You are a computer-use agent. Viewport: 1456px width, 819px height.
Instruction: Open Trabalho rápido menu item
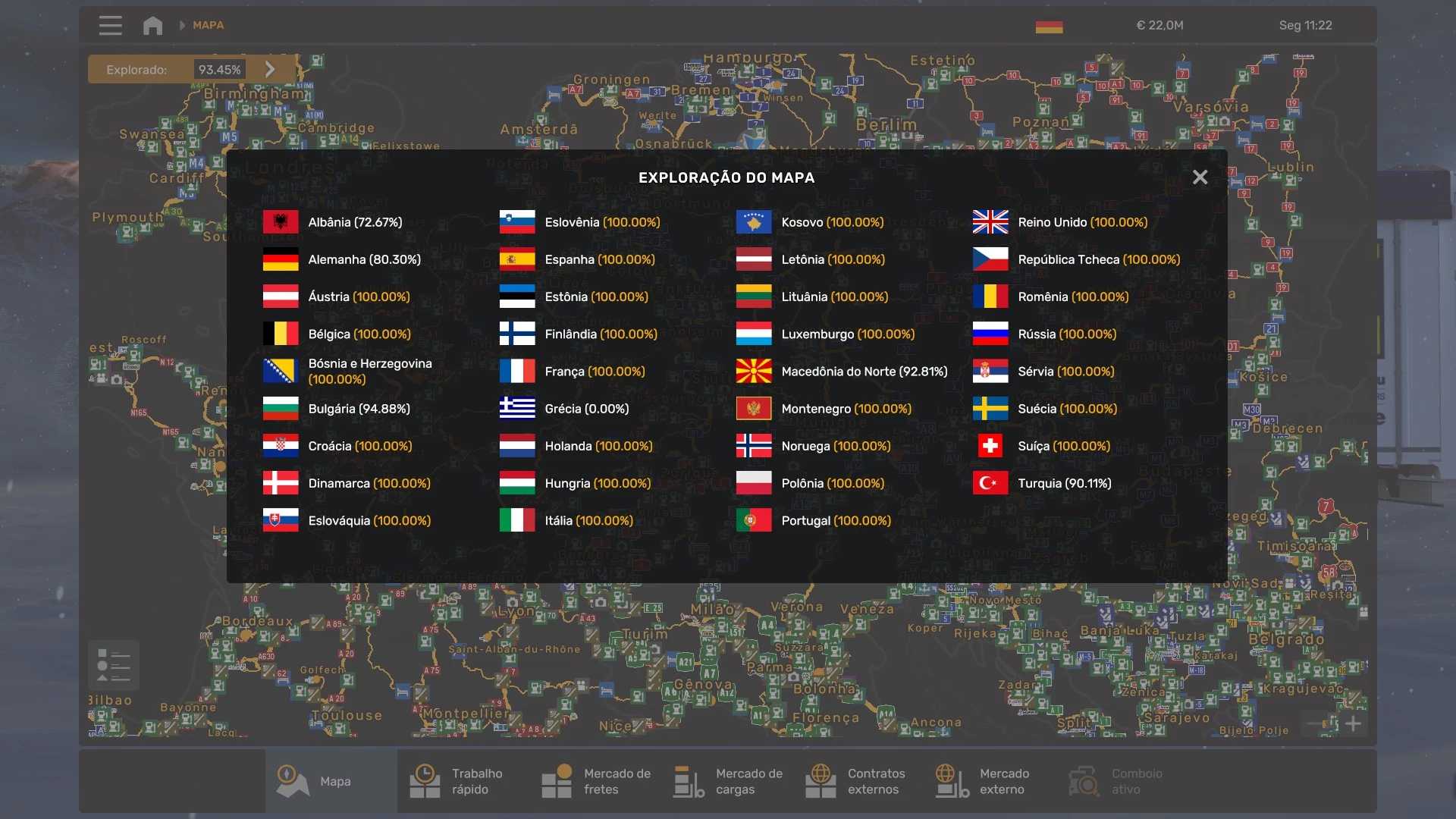tap(457, 781)
